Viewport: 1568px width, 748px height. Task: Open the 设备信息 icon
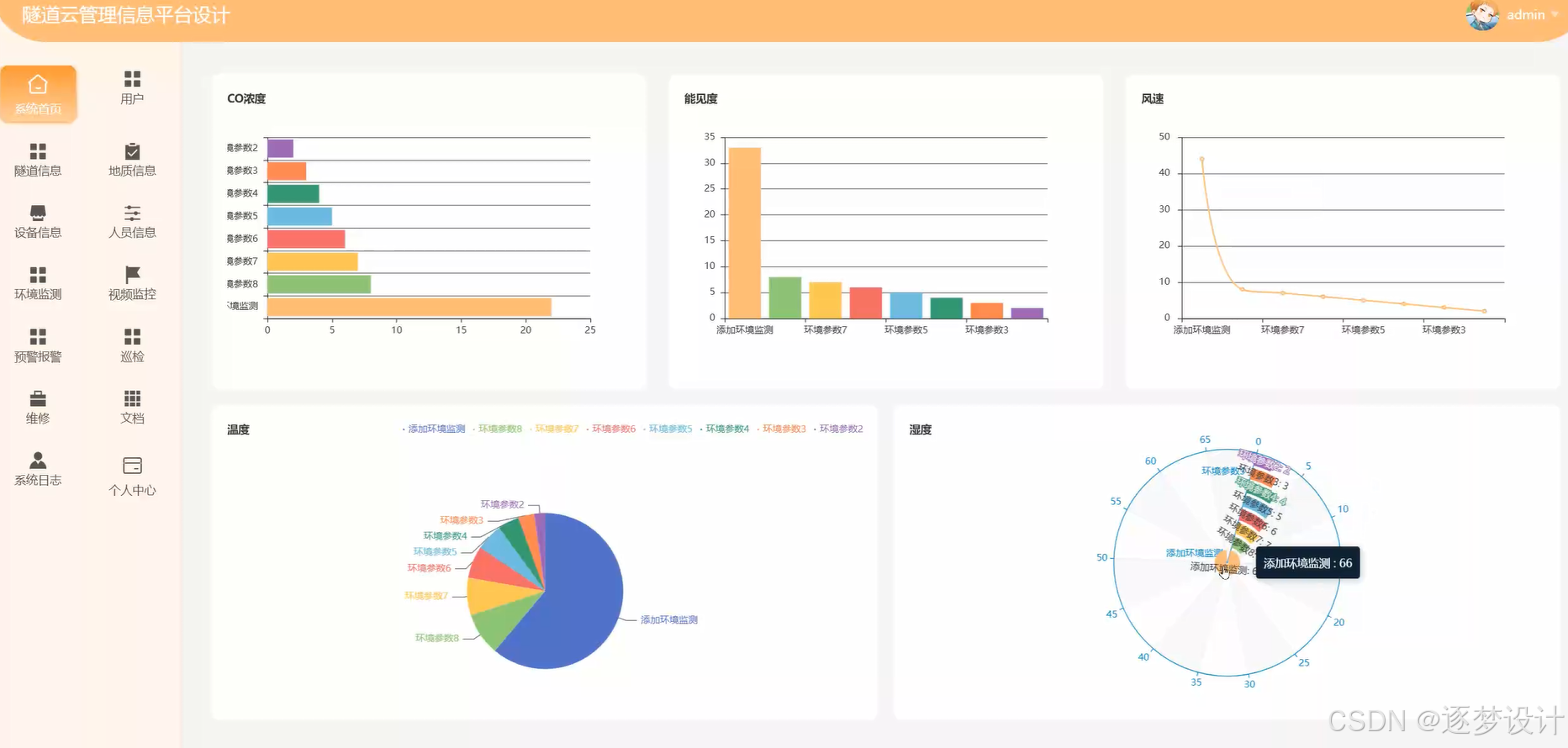pyautogui.click(x=38, y=213)
